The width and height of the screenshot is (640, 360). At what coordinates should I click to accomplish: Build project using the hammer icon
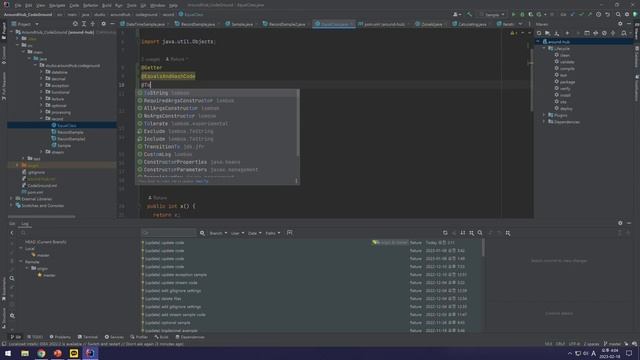point(470,14)
